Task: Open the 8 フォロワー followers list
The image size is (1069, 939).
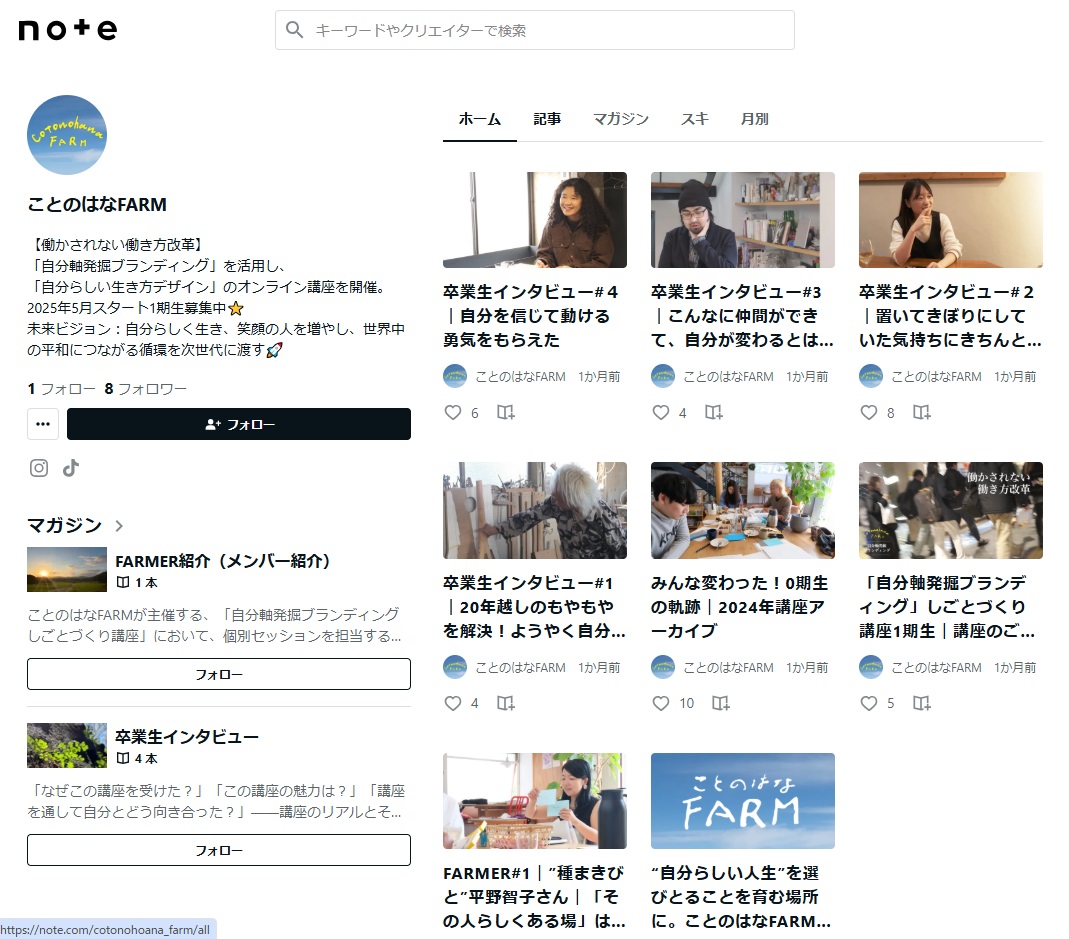Action: coord(145,389)
